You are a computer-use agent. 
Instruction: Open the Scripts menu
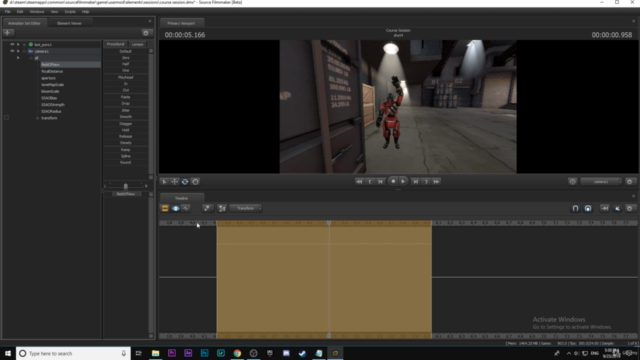coord(70,12)
